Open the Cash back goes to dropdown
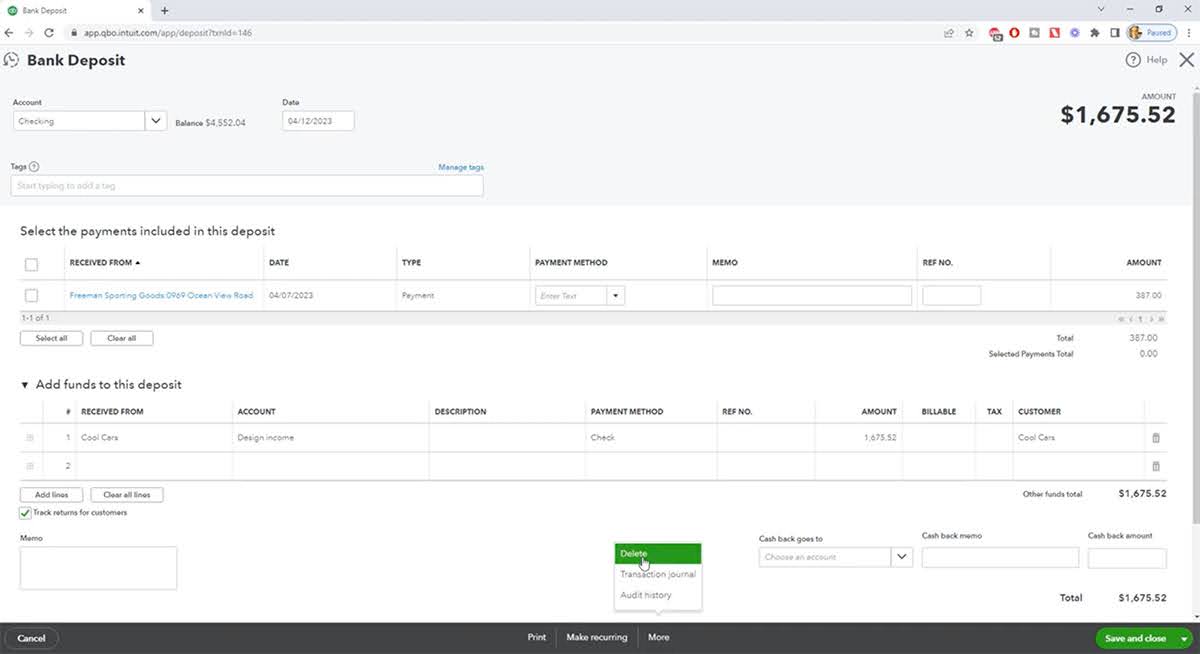 click(902, 557)
